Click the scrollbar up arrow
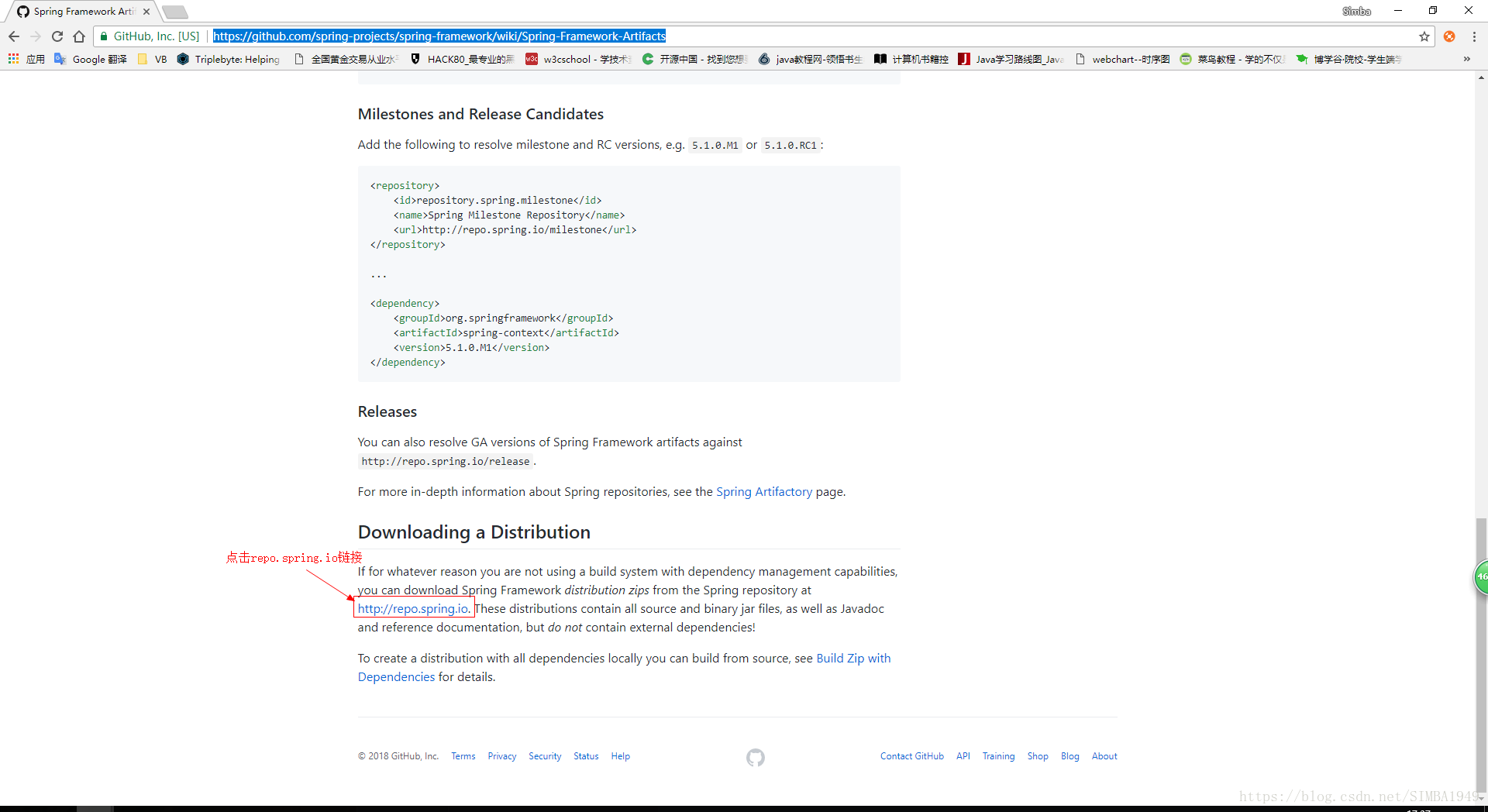This screenshot has height=812, width=1488. 1481,77
